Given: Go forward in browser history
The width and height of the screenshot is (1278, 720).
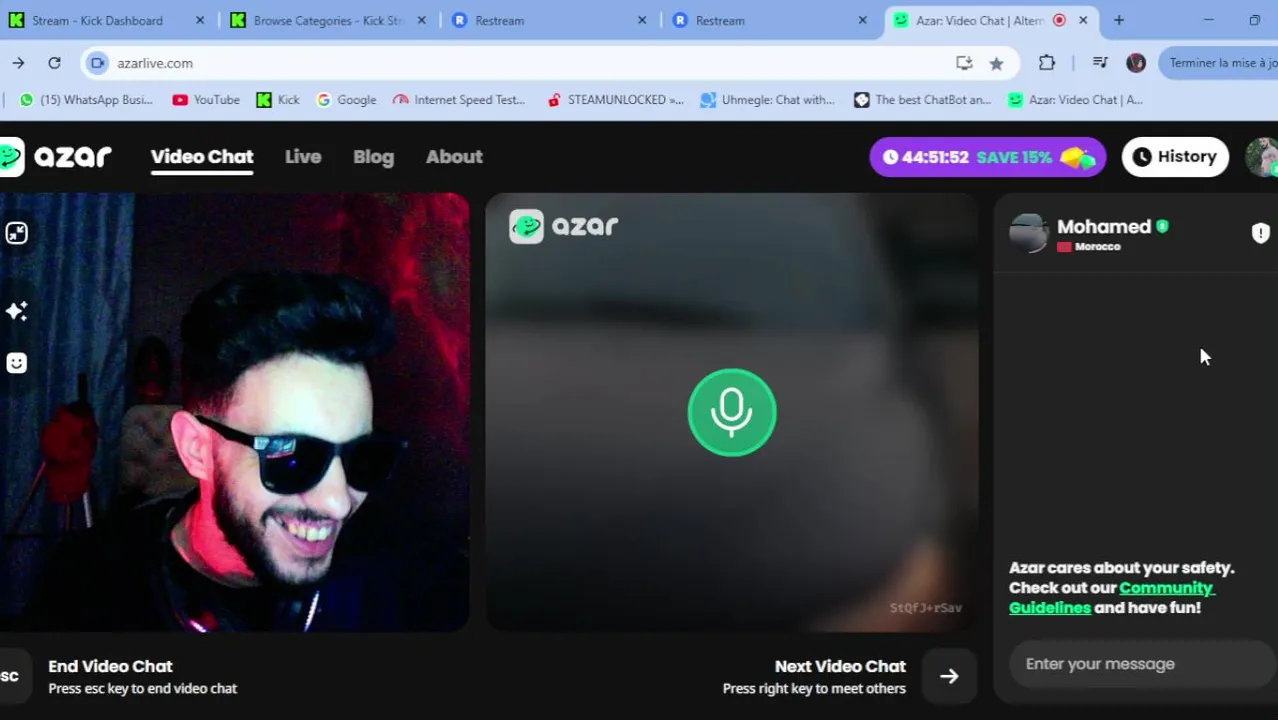Looking at the screenshot, I should coord(18,63).
